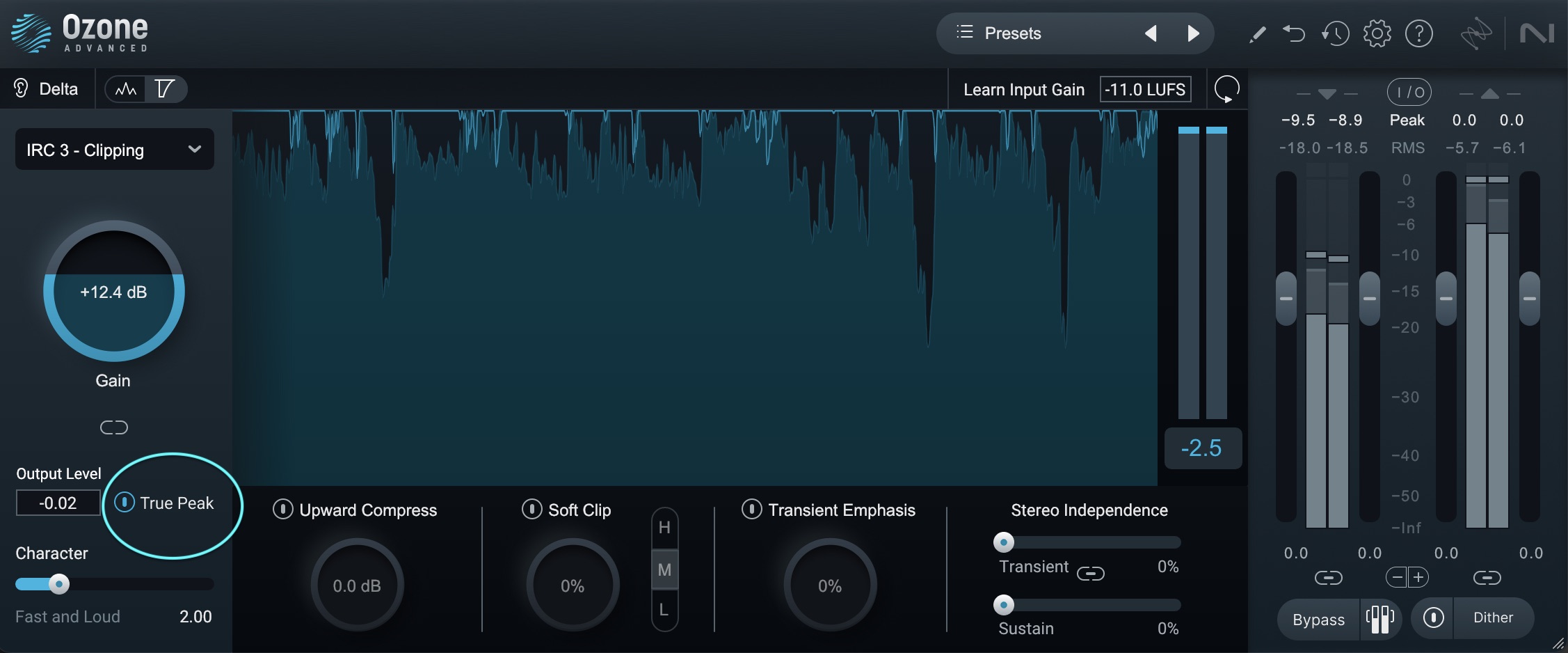Click the Native Instruments logo
The width and height of the screenshot is (1568, 653).
(1536, 33)
